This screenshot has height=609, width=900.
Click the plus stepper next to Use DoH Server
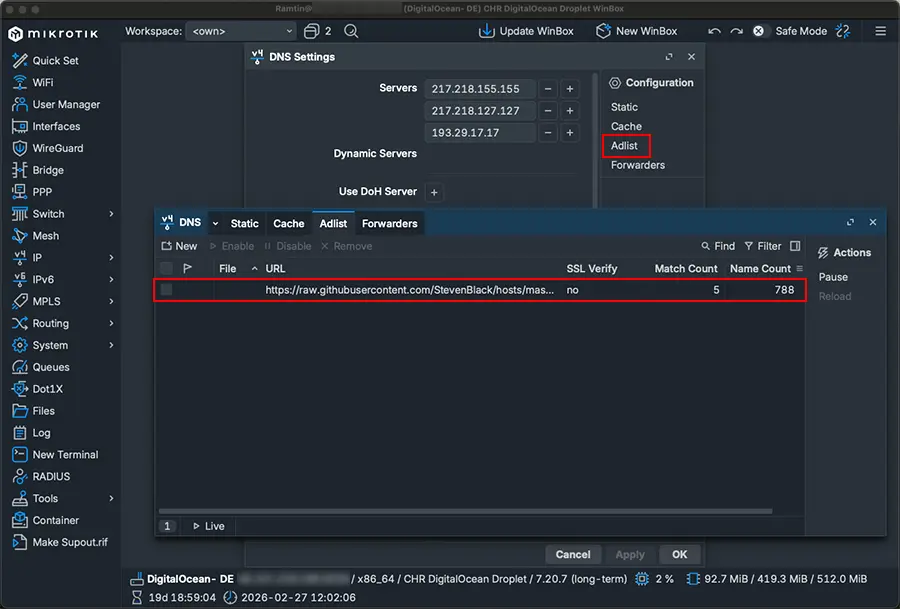tap(434, 192)
